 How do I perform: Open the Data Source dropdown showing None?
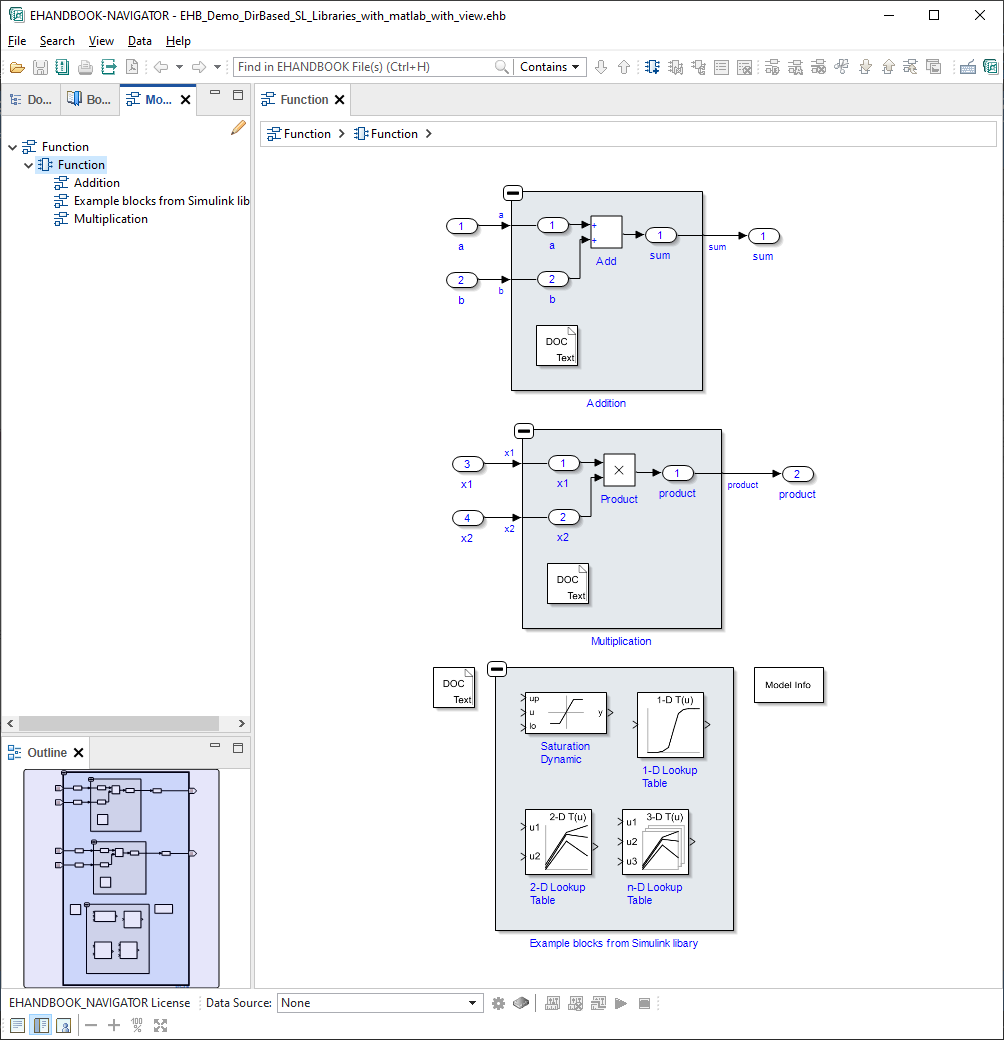coord(380,1002)
